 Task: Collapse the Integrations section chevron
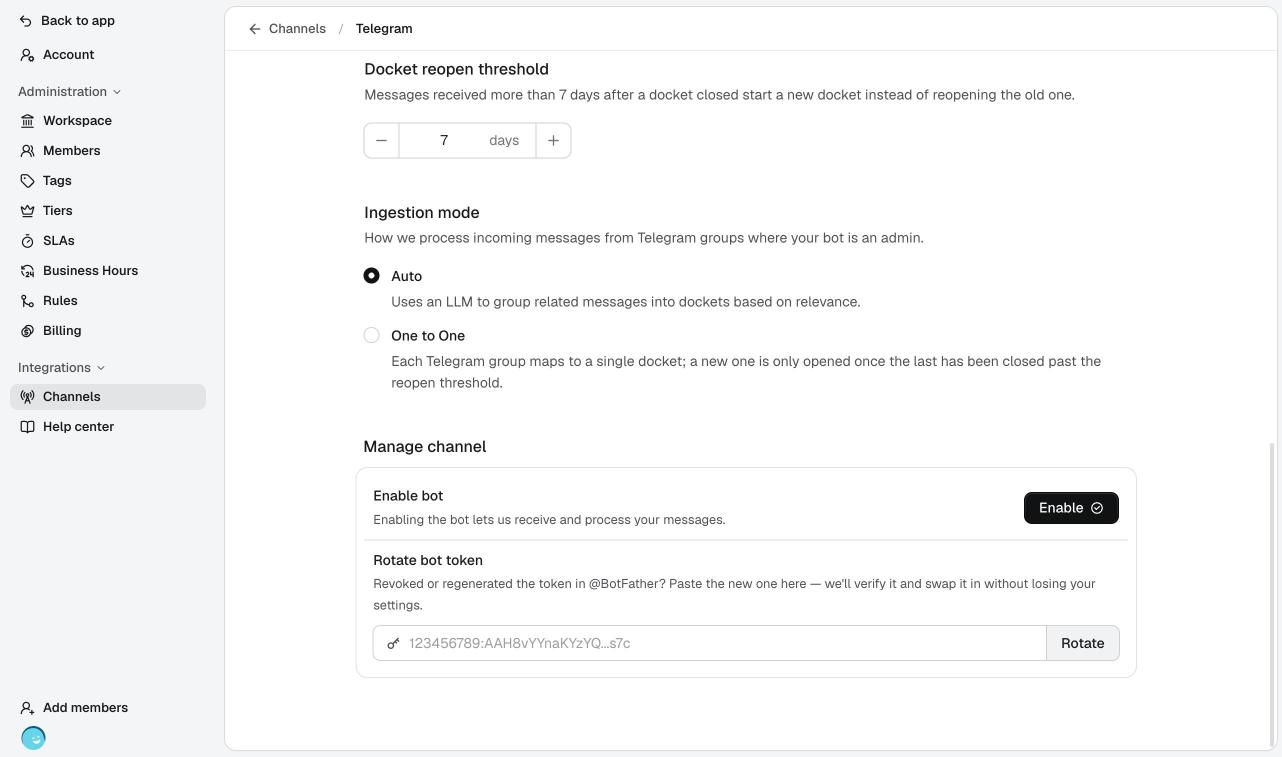pos(101,368)
